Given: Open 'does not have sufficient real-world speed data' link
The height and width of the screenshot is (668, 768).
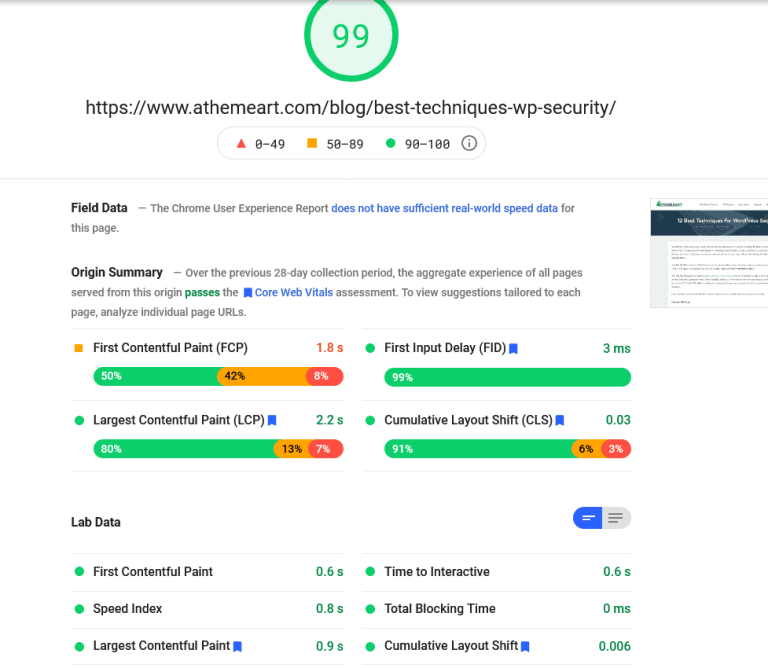Looking at the screenshot, I should [x=444, y=208].
